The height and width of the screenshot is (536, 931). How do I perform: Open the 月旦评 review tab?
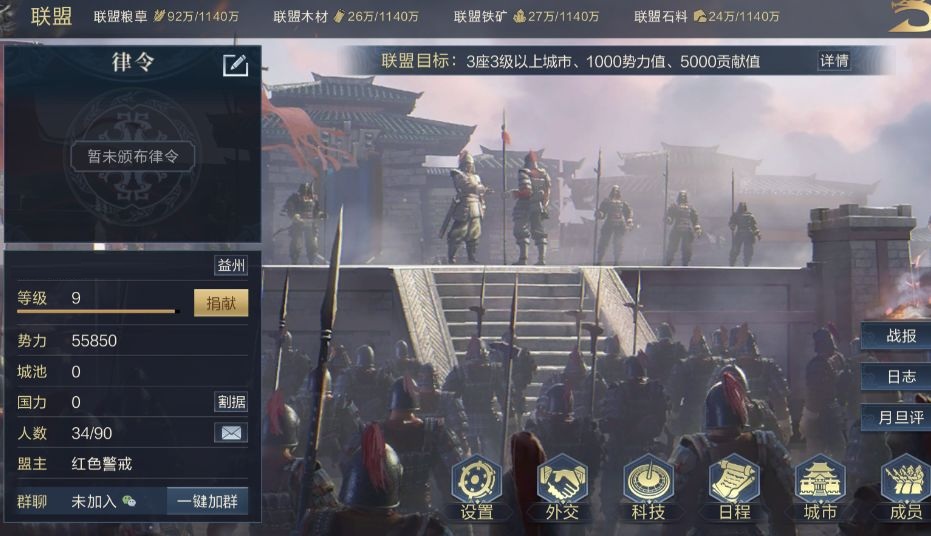point(897,417)
